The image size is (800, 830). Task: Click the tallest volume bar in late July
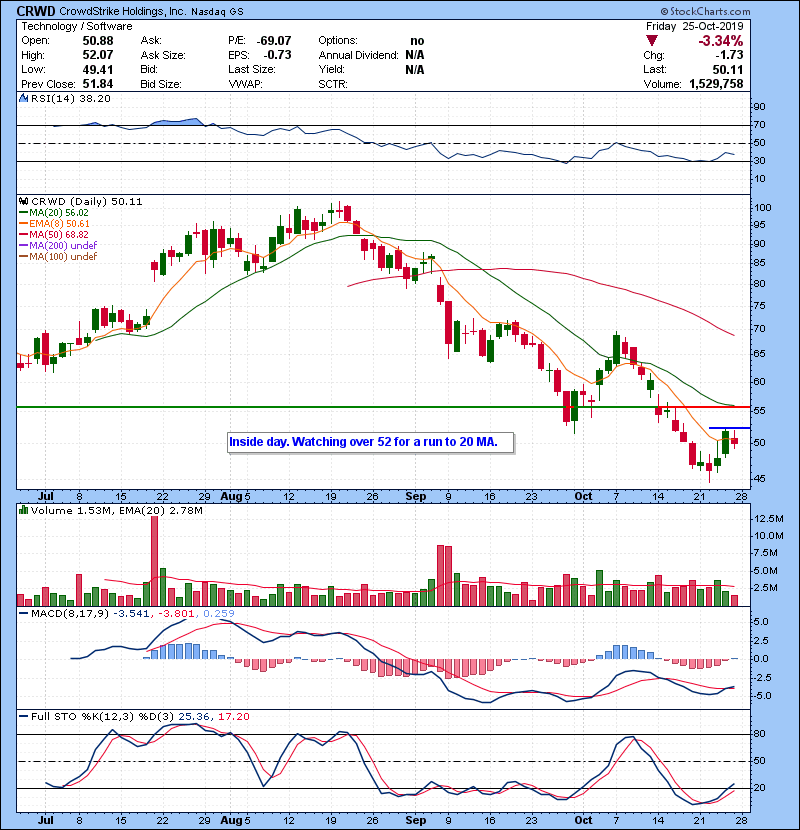point(155,561)
